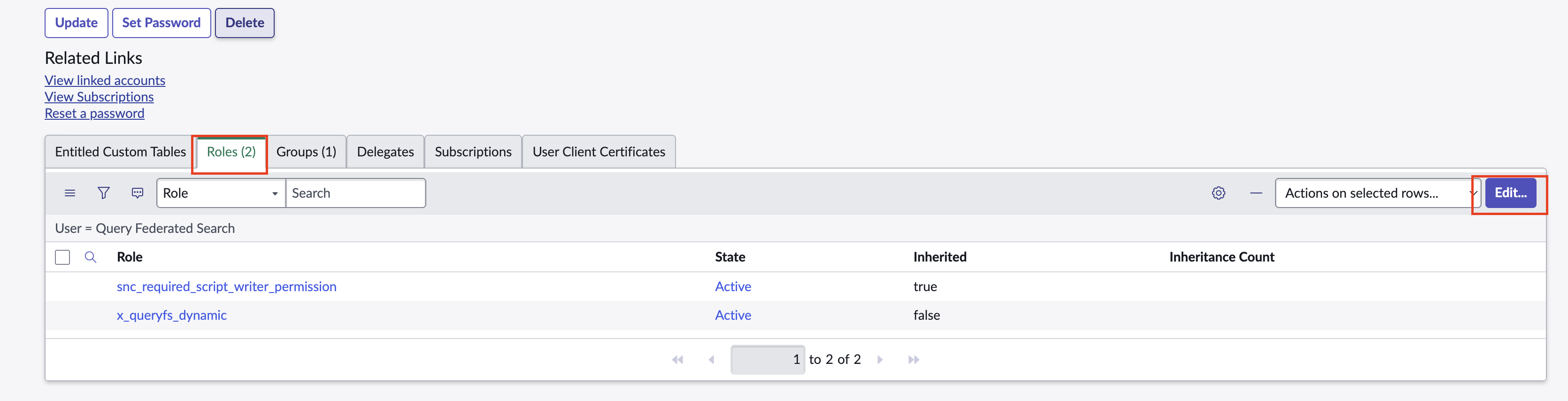Select the Roles (2) tab

231,152
